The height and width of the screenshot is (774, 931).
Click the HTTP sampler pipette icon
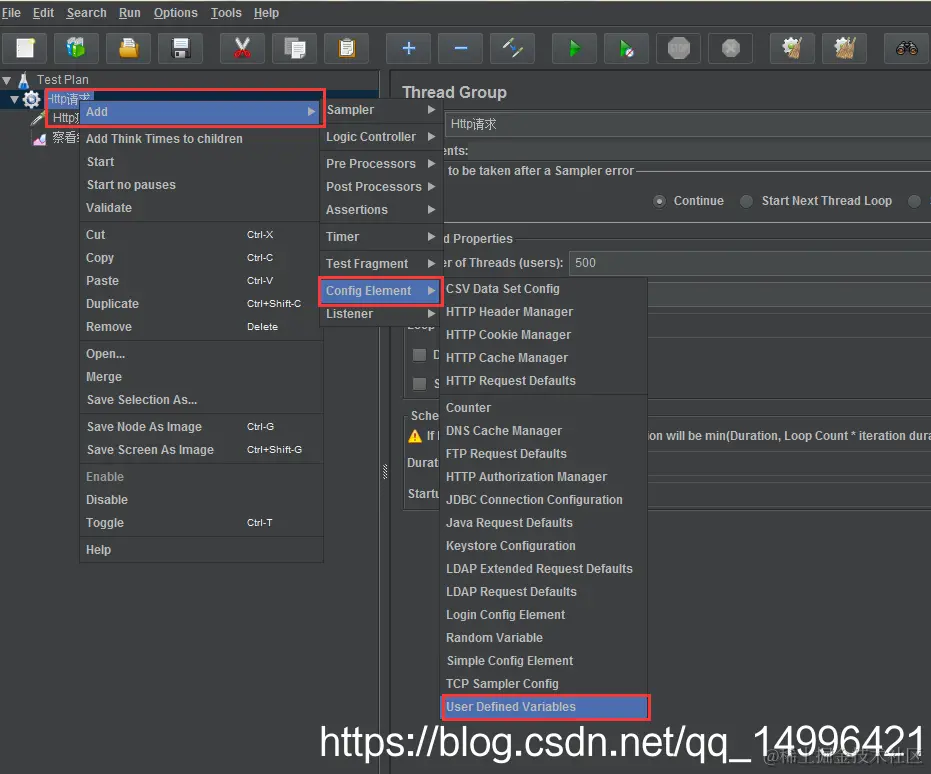(38, 118)
